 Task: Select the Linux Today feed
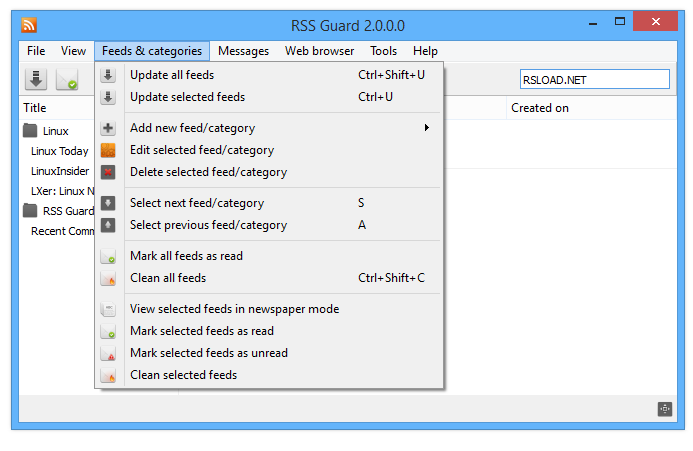pyautogui.click(x=60, y=151)
